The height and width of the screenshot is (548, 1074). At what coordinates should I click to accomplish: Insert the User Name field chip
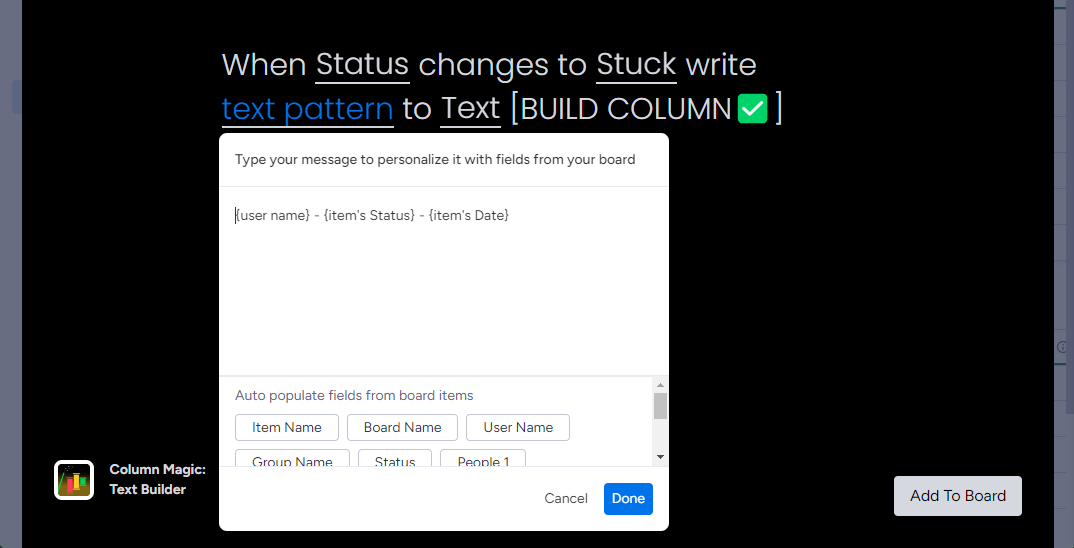click(x=518, y=427)
